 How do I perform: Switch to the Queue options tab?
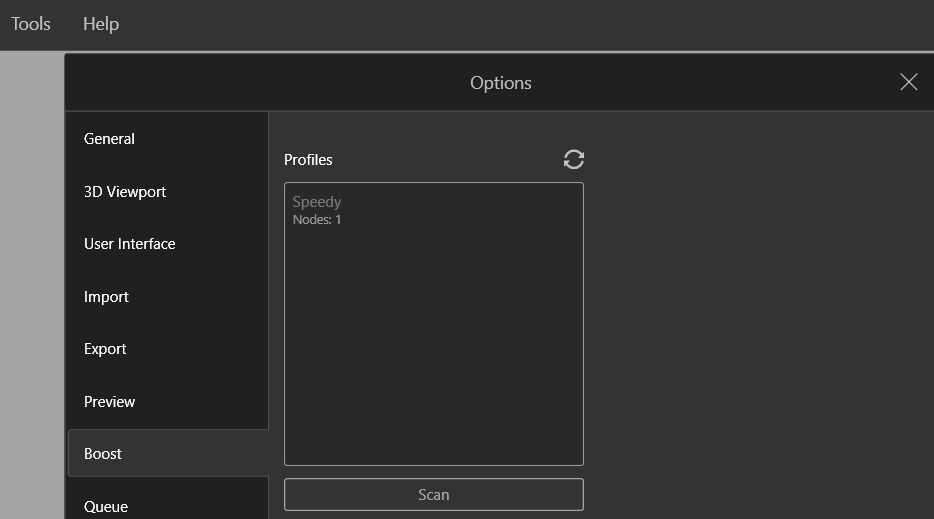106,506
